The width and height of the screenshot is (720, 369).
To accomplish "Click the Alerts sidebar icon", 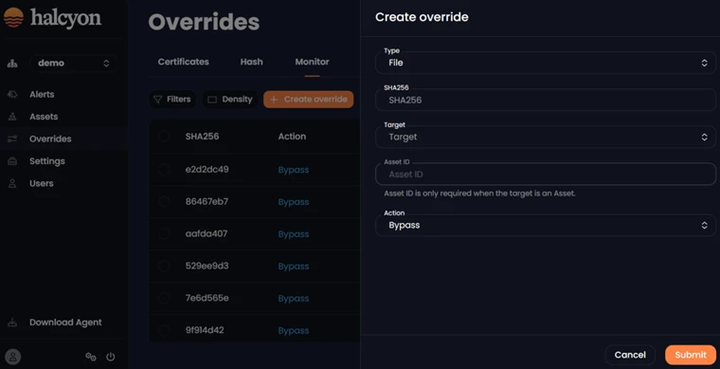I will (x=12, y=94).
